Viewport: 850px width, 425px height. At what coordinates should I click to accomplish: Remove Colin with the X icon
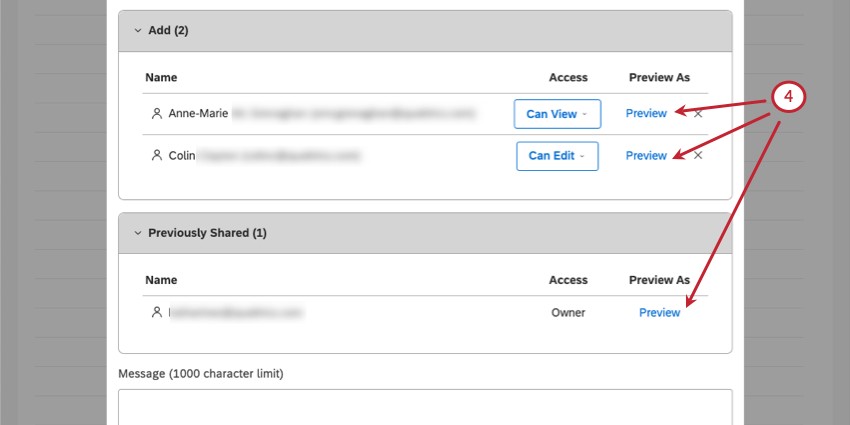tap(698, 155)
